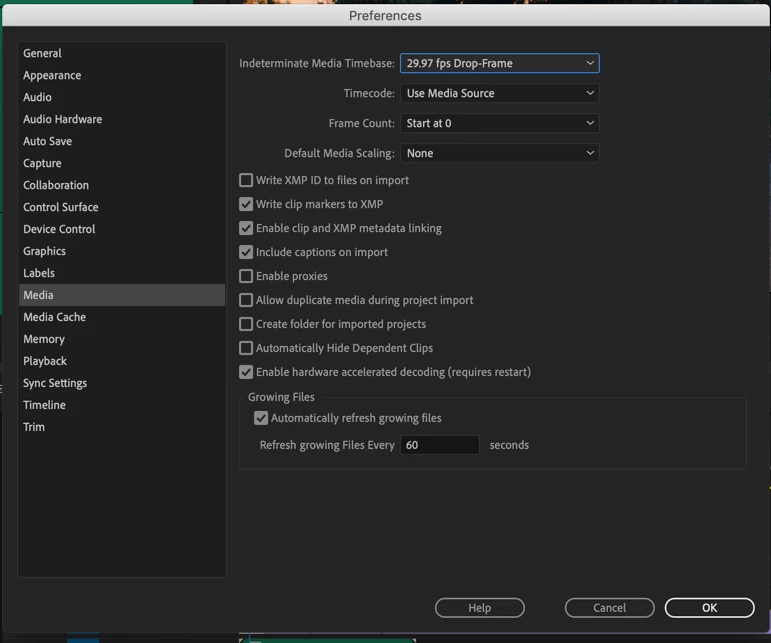Uncheck Write clip markers to XMP
Viewport: 771px width, 643px height.
pos(246,204)
